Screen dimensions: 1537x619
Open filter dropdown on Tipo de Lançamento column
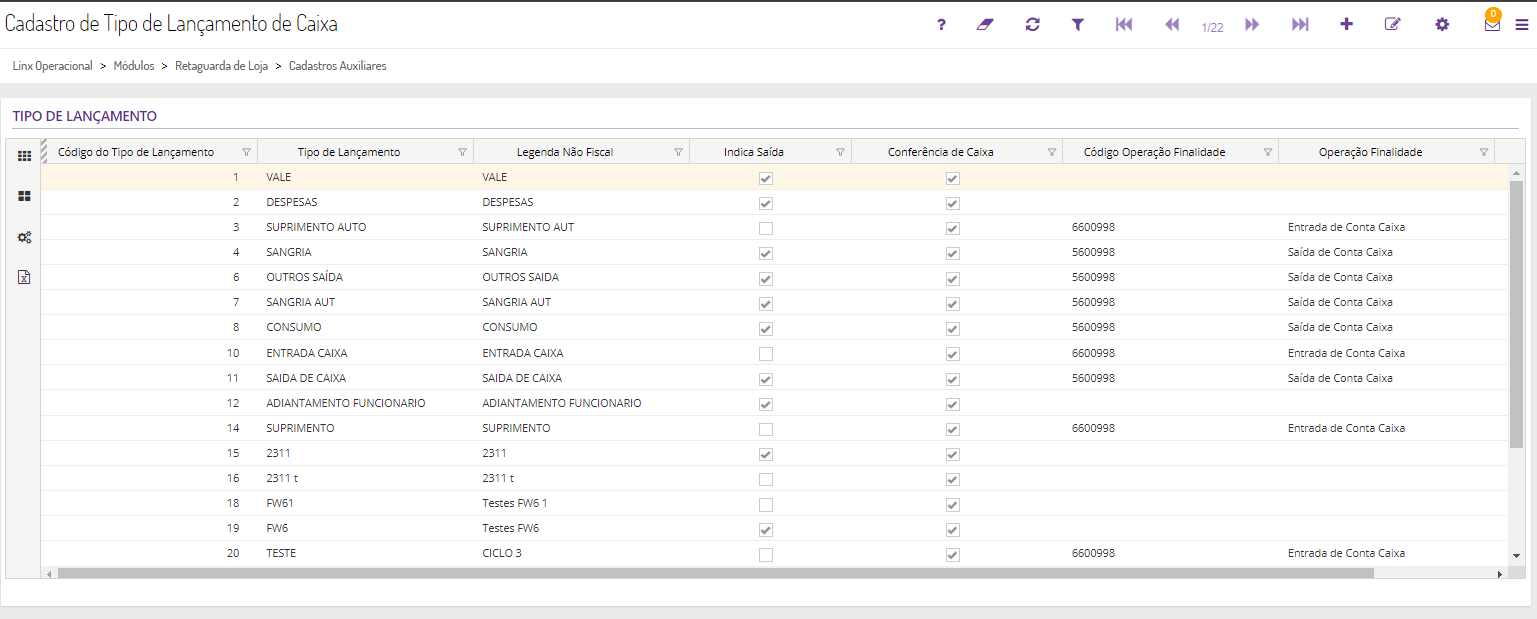click(x=462, y=152)
